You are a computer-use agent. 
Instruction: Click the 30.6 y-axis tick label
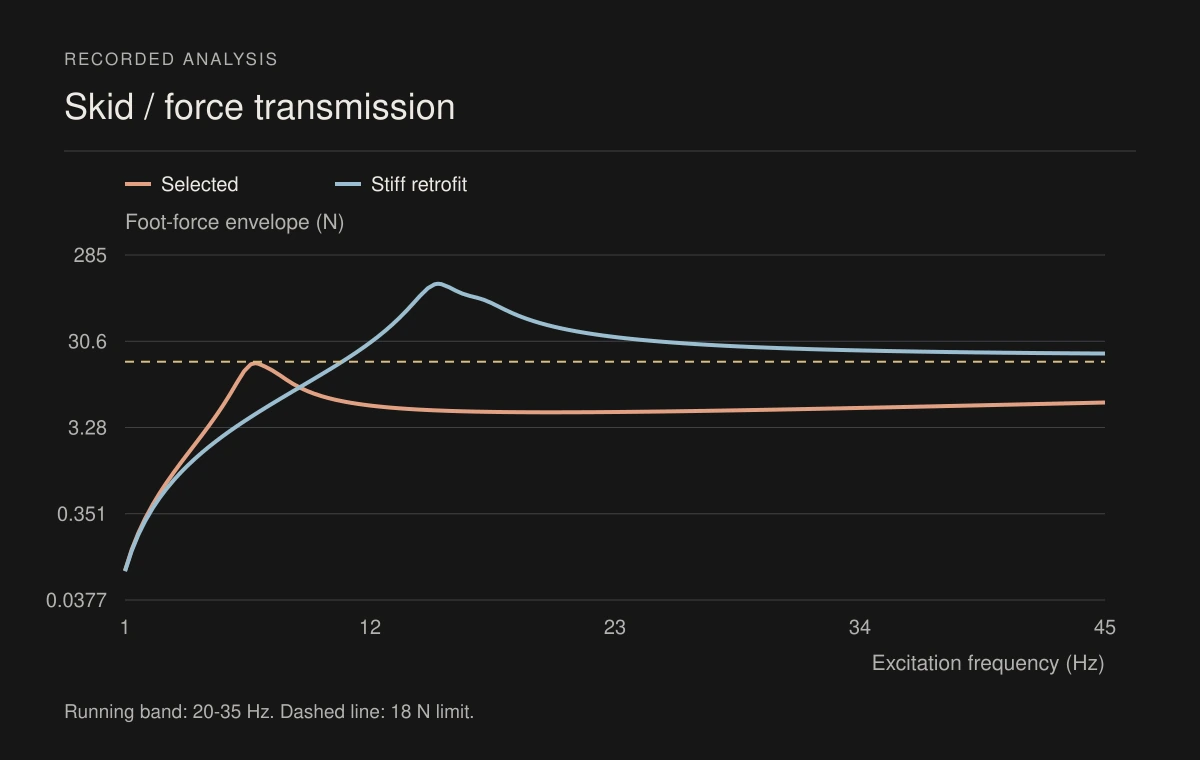87,341
